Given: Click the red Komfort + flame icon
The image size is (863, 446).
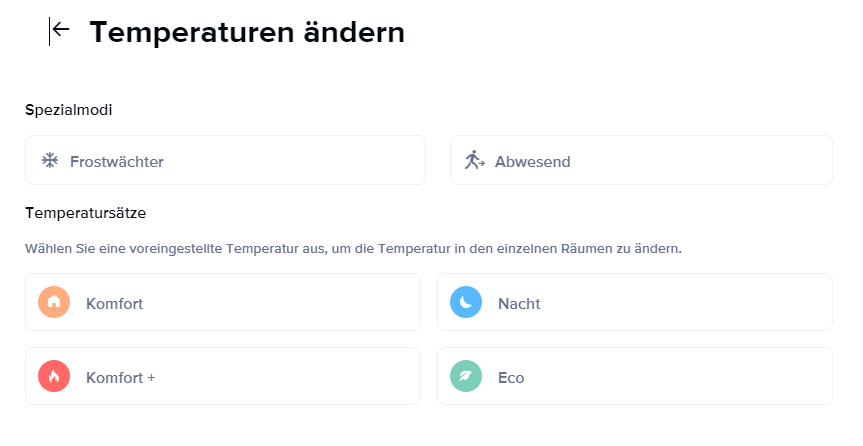Looking at the screenshot, I should 54,376.
